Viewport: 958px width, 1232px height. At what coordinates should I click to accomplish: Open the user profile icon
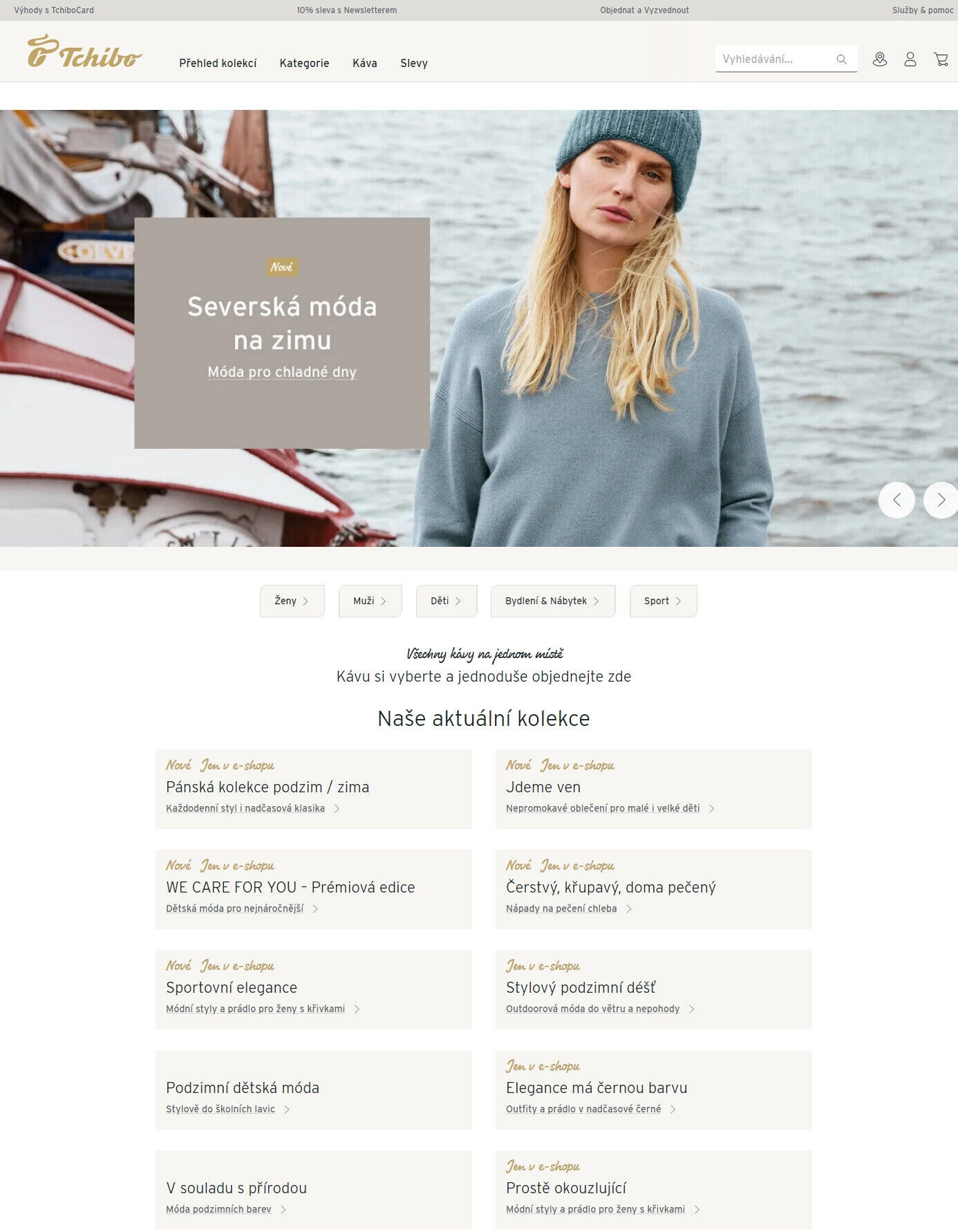[910, 59]
